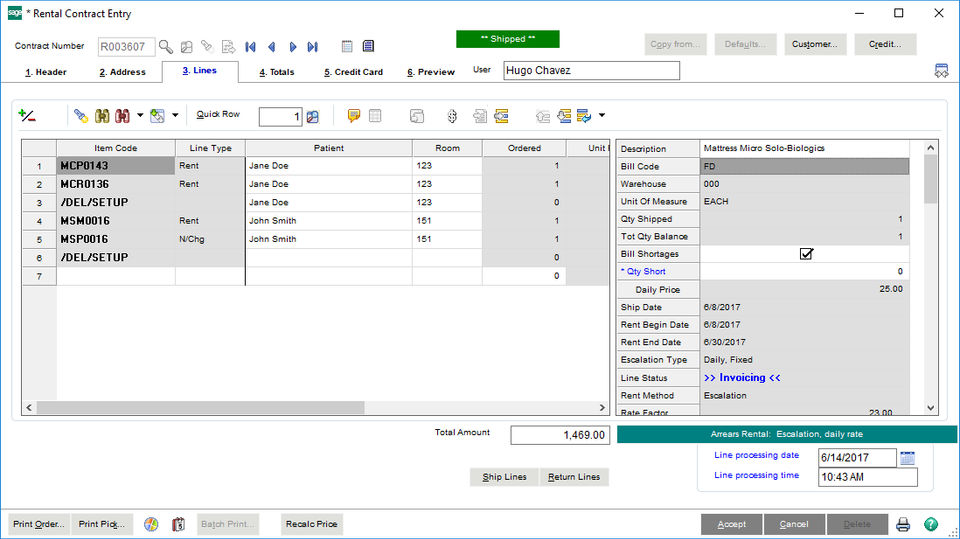Click the Quick Row go-to icon

[x=313, y=116]
